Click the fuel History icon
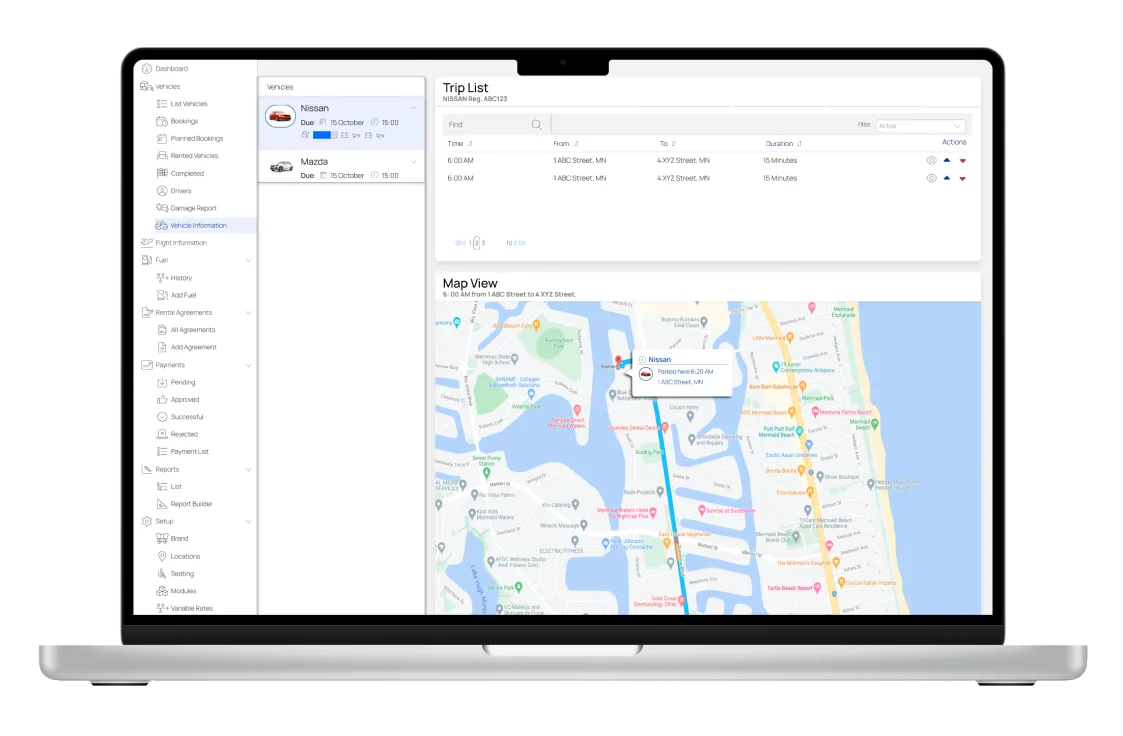 [x=162, y=277]
